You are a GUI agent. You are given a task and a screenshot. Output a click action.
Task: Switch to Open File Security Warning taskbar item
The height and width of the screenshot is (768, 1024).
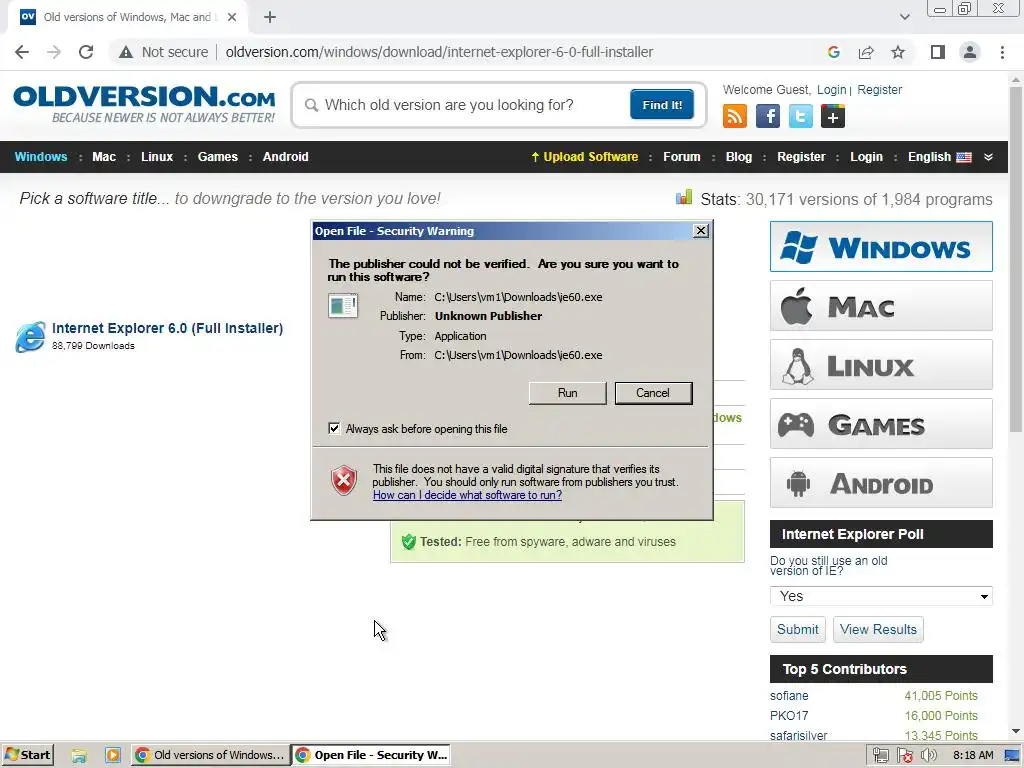(371, 755)
